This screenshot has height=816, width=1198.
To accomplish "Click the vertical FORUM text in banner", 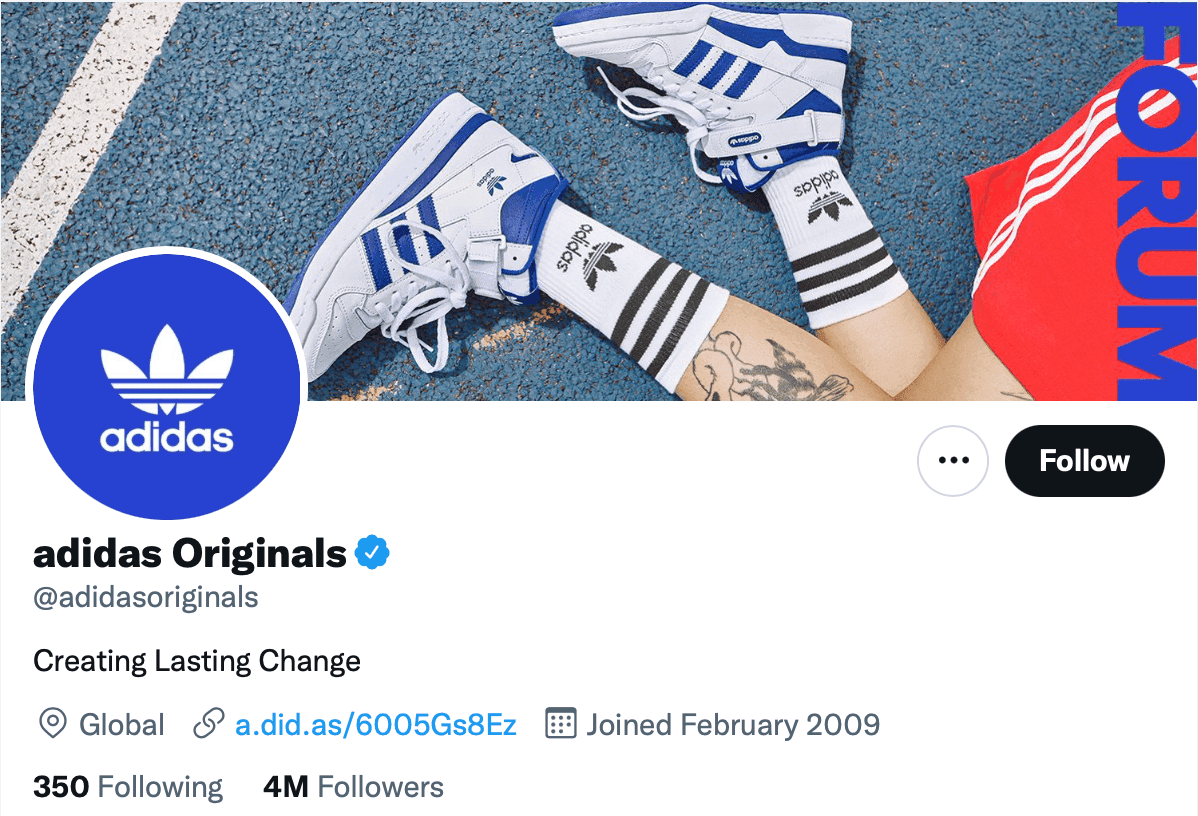I will (x=1161, y=200).
